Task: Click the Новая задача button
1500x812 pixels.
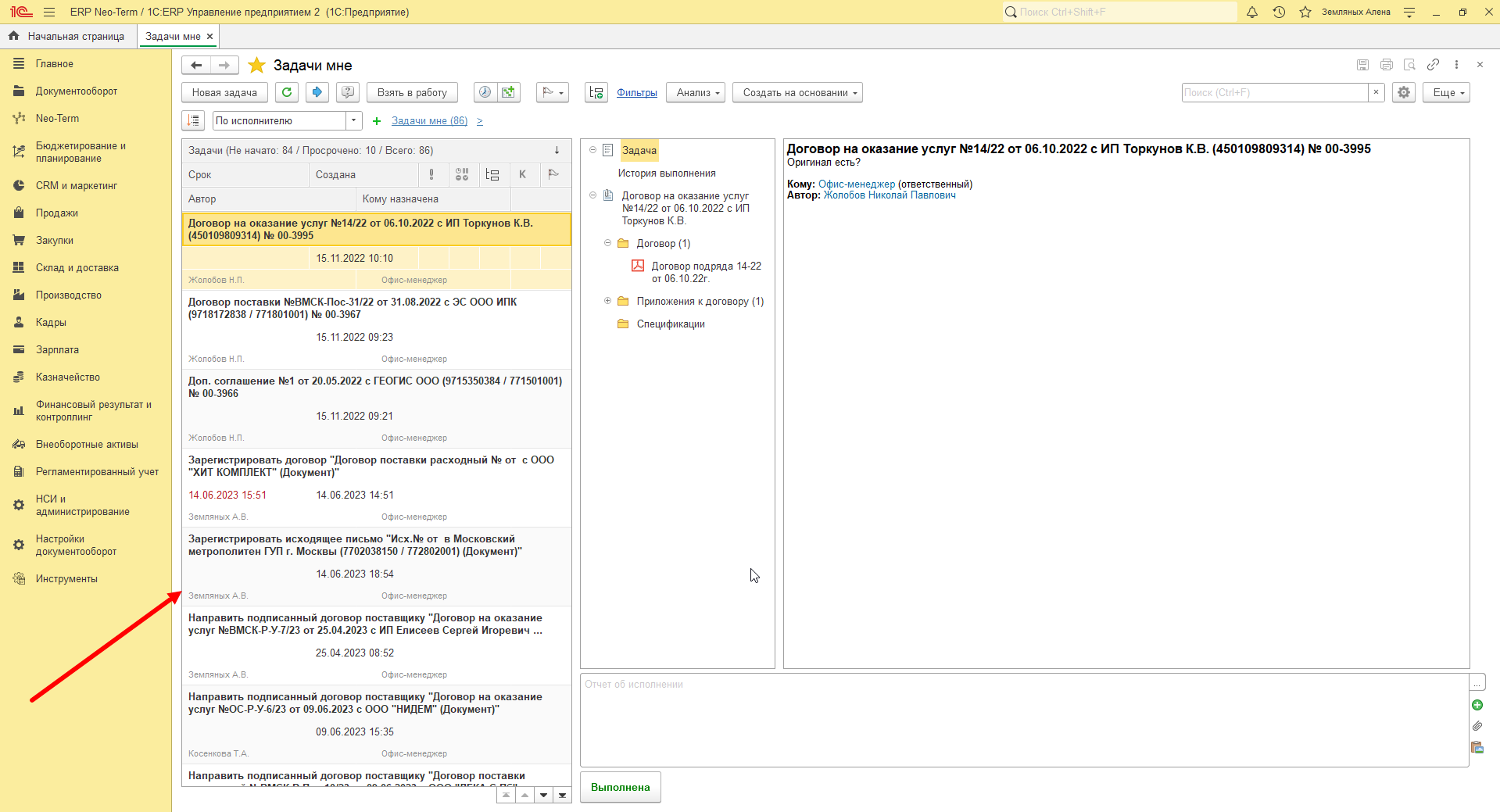Action: [224, 92]
